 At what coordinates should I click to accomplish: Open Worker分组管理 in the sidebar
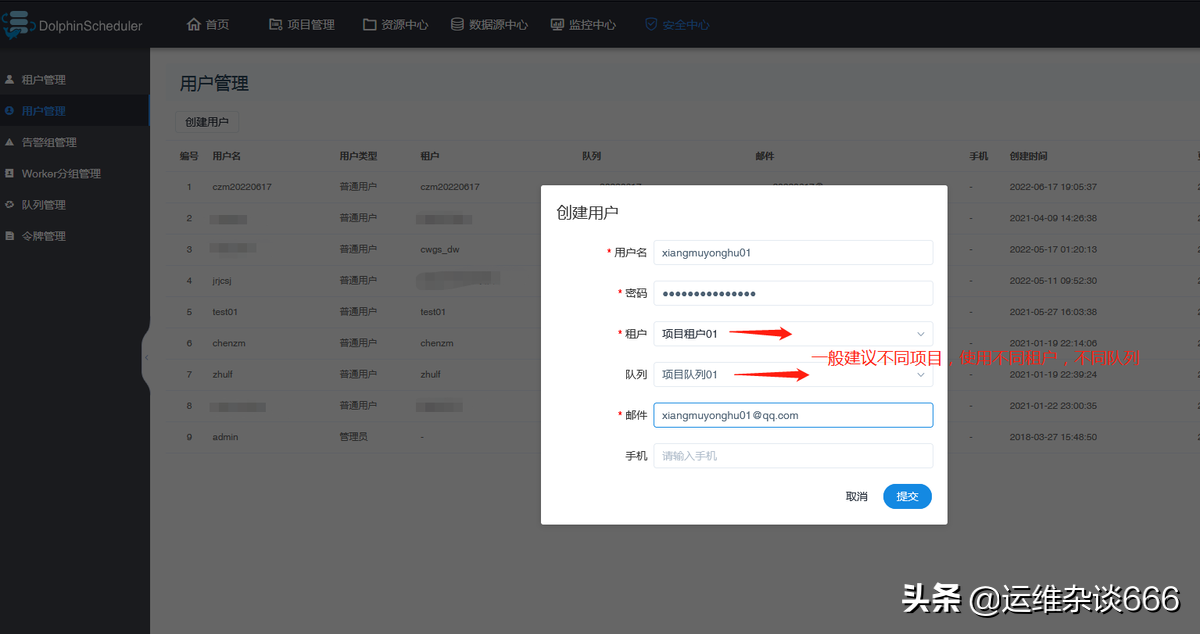[x=60, y=173]
